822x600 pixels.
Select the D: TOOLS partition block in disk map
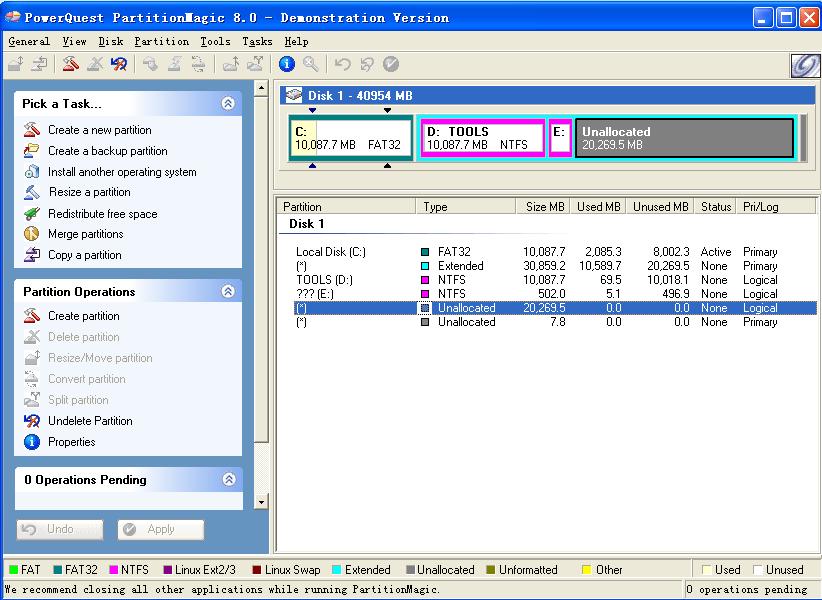point(483,138)
